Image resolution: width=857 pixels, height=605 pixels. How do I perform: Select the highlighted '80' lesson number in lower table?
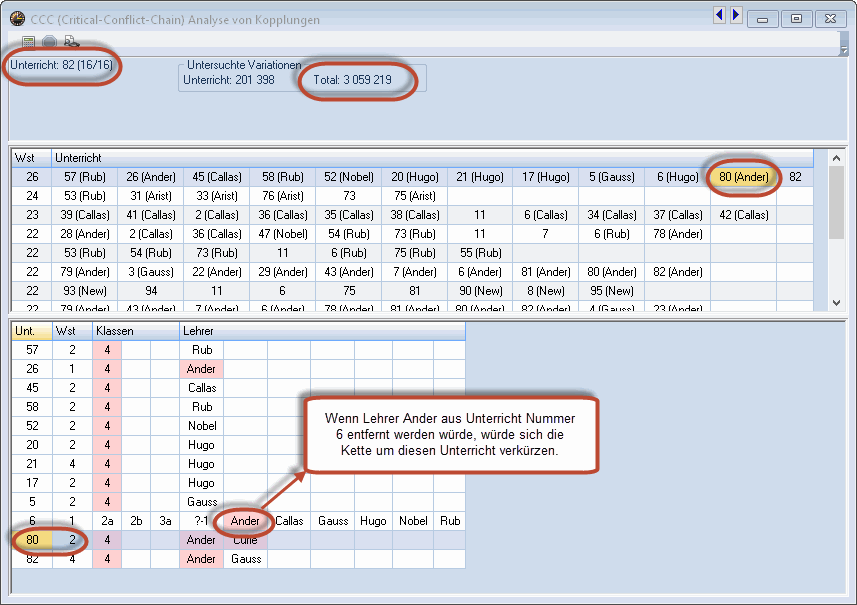point(32,540)
